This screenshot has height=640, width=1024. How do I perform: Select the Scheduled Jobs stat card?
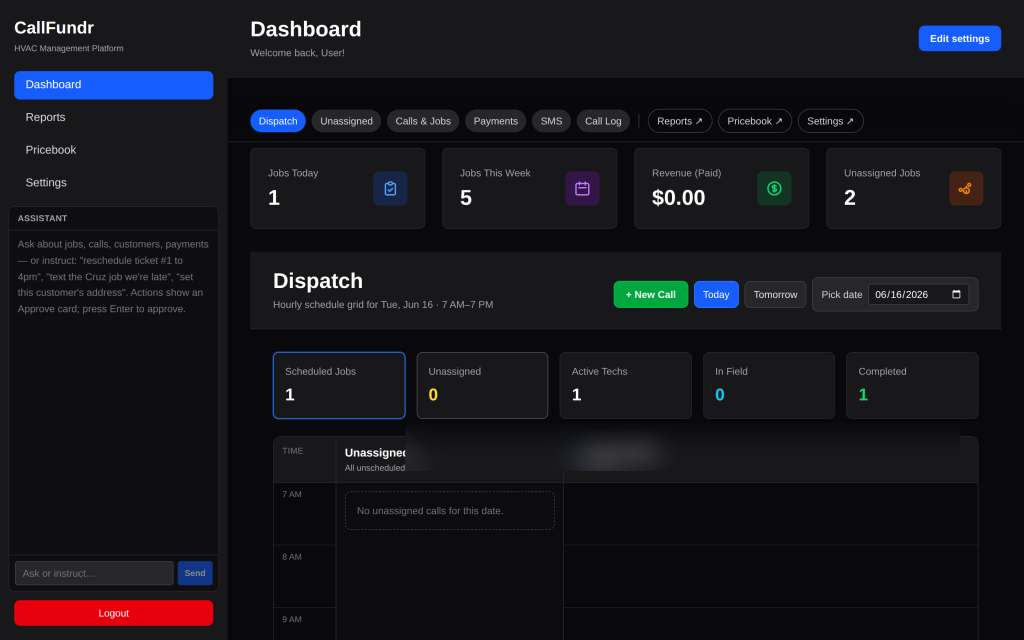click(339, 385)
